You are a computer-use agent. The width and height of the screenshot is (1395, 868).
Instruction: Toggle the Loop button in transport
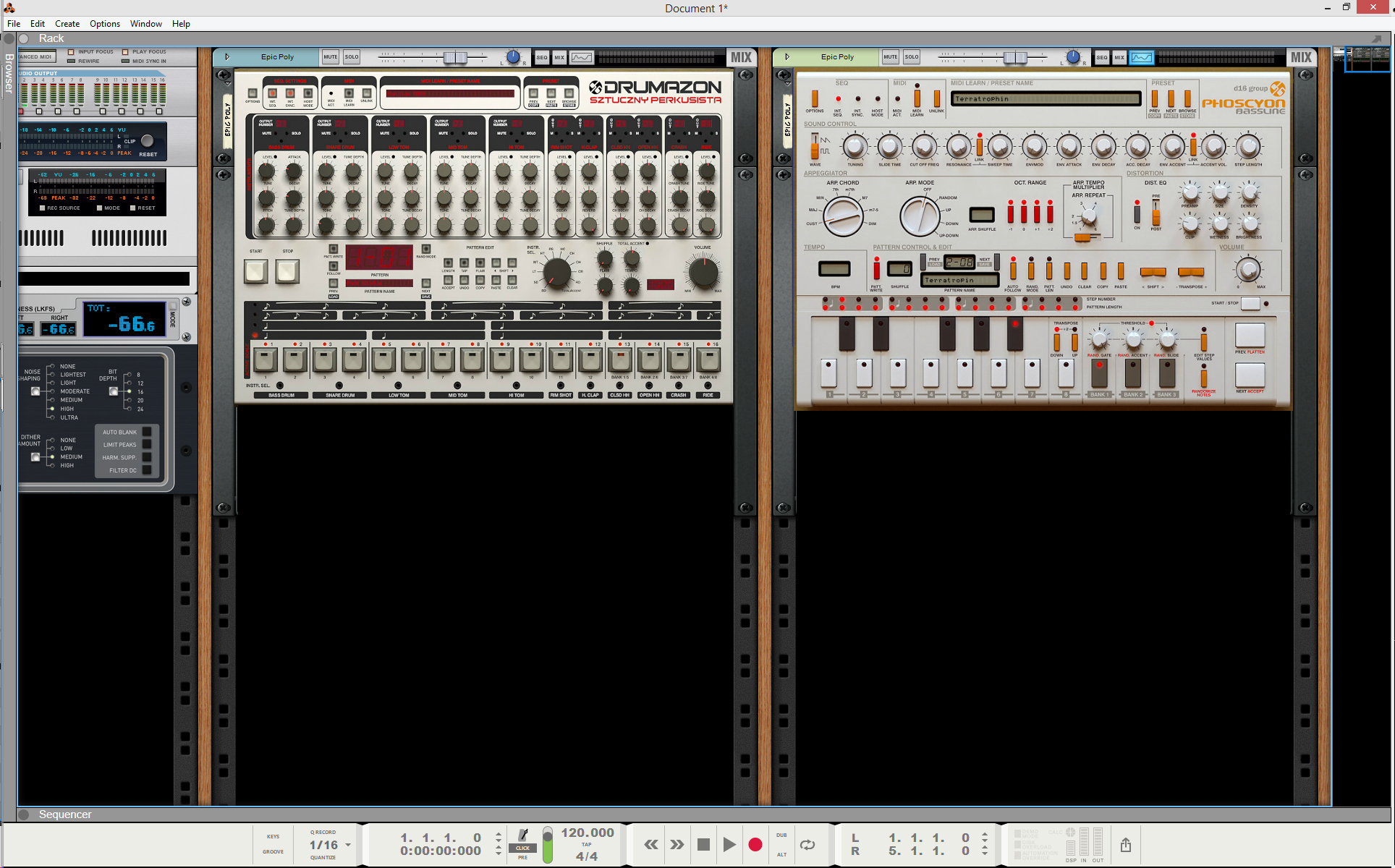pos(807,844)
